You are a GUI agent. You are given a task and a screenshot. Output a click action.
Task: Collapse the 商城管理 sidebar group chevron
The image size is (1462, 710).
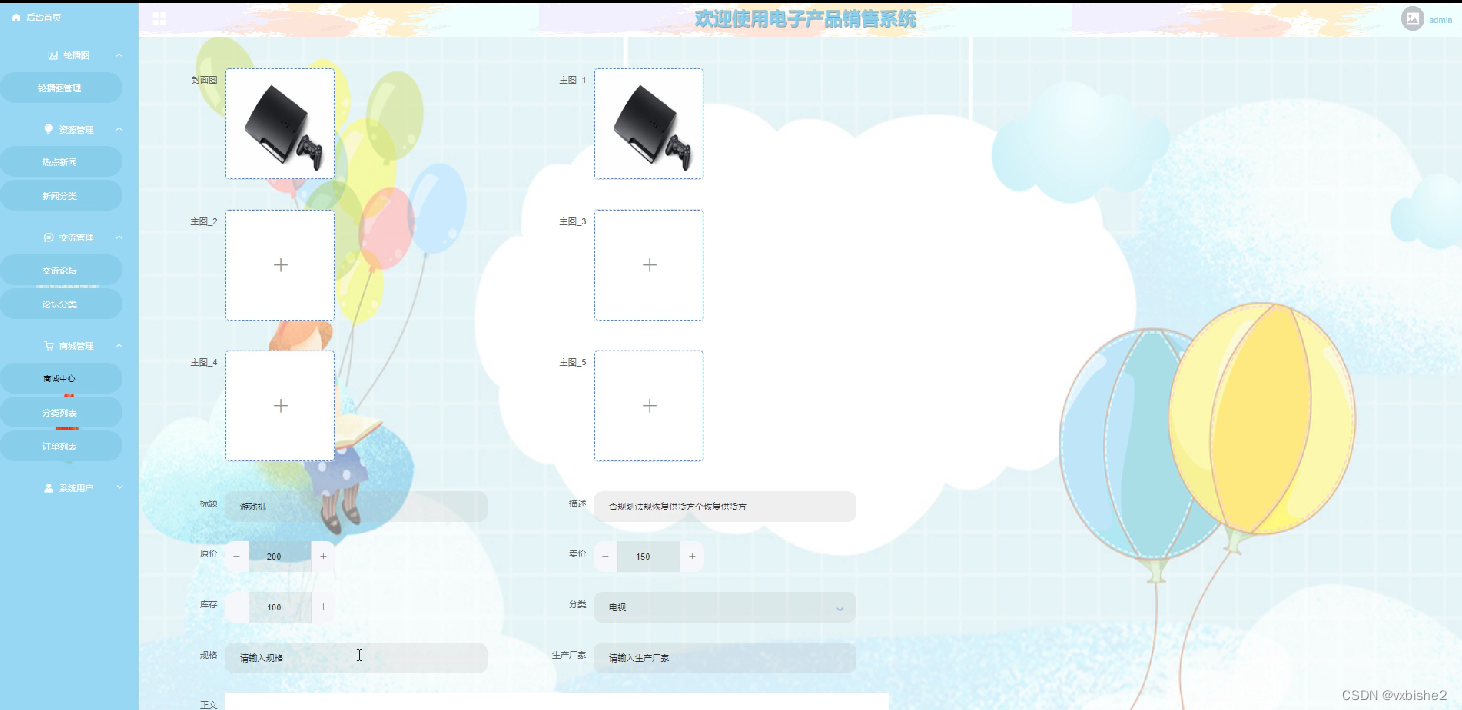coord(119,346)
